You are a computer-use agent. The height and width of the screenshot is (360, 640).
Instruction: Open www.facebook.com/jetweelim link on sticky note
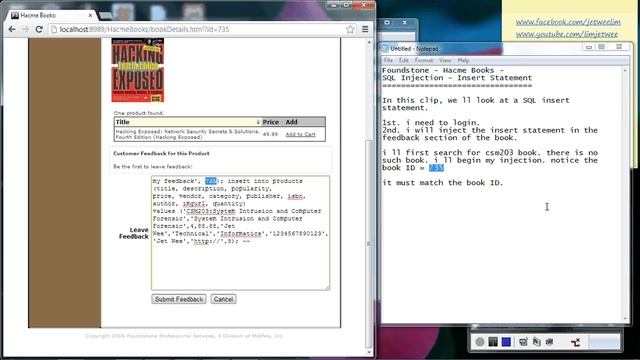pyautogui.click(x=568, y=22)
